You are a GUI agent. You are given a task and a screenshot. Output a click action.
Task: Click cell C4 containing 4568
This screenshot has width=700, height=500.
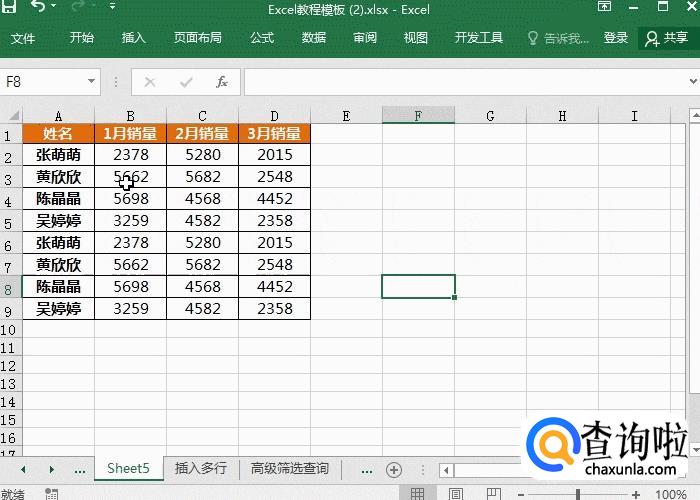[202, 199]
